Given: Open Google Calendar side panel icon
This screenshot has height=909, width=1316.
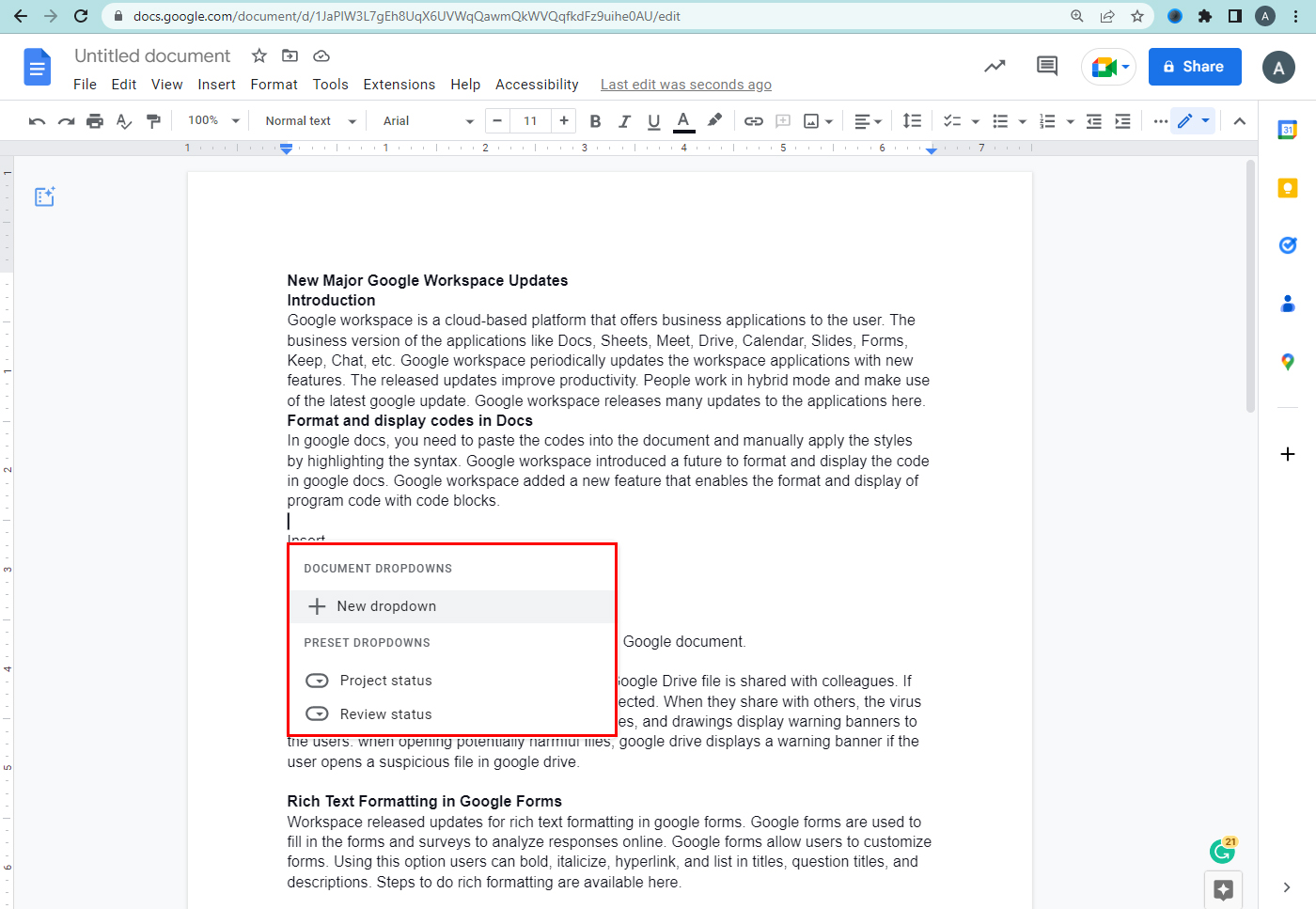Looking at the screenshot, I should tap(1287, 131).
